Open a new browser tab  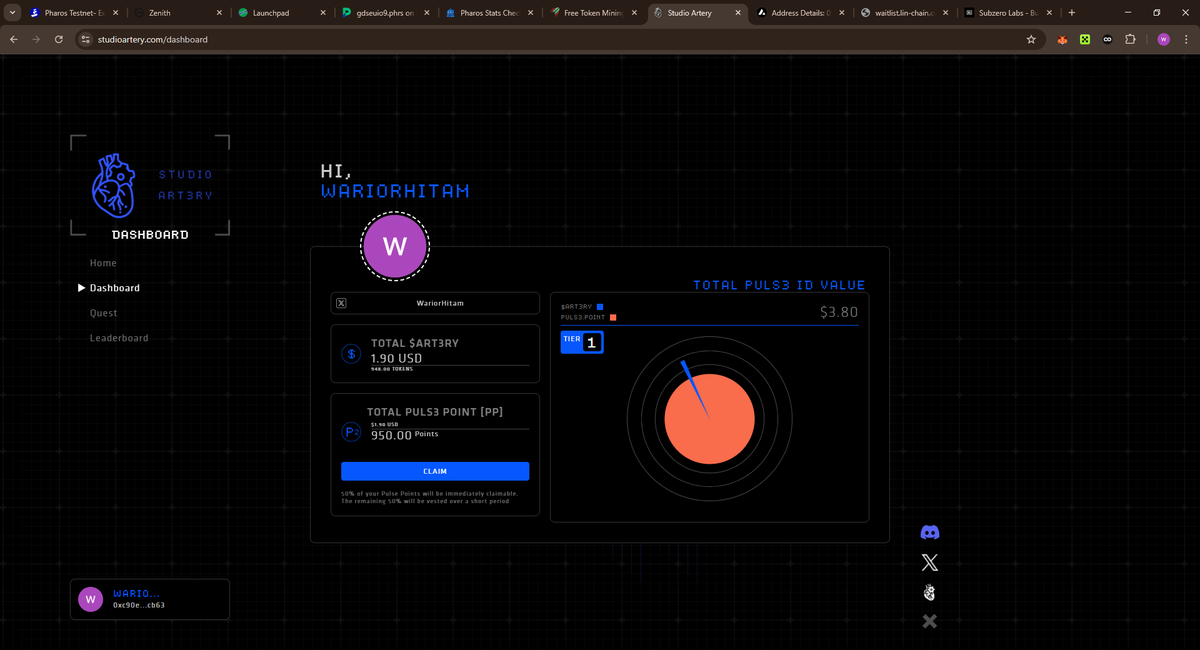click(x=1072, y=13)
